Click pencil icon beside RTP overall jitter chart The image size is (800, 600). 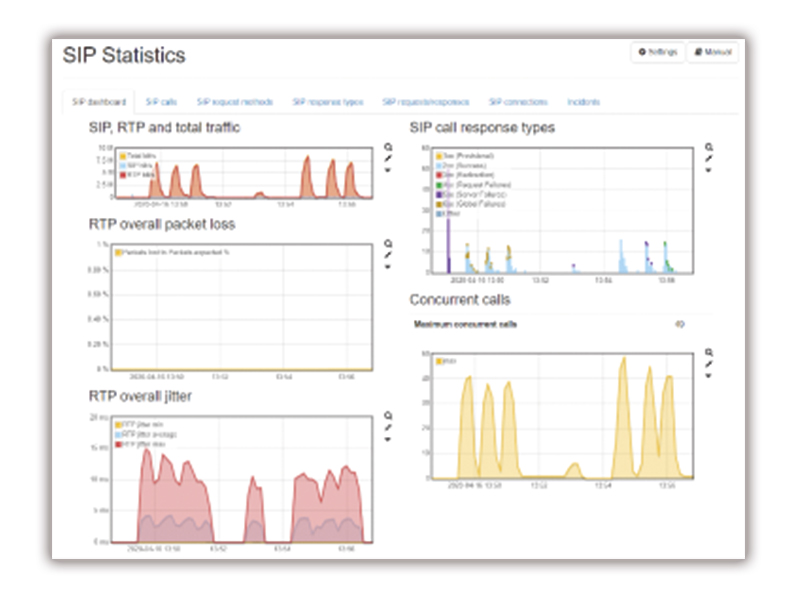pyautogui.click(x=387, y=428)
